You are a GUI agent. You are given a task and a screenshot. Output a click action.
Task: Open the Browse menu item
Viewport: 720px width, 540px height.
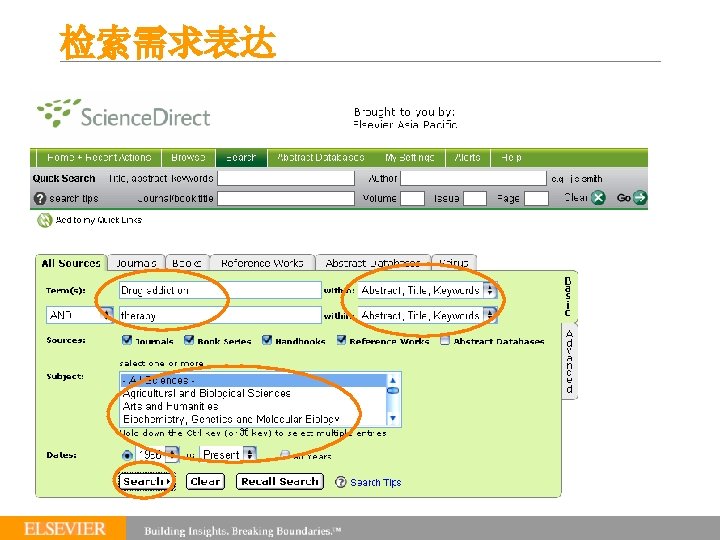click(x=188, y=158)
